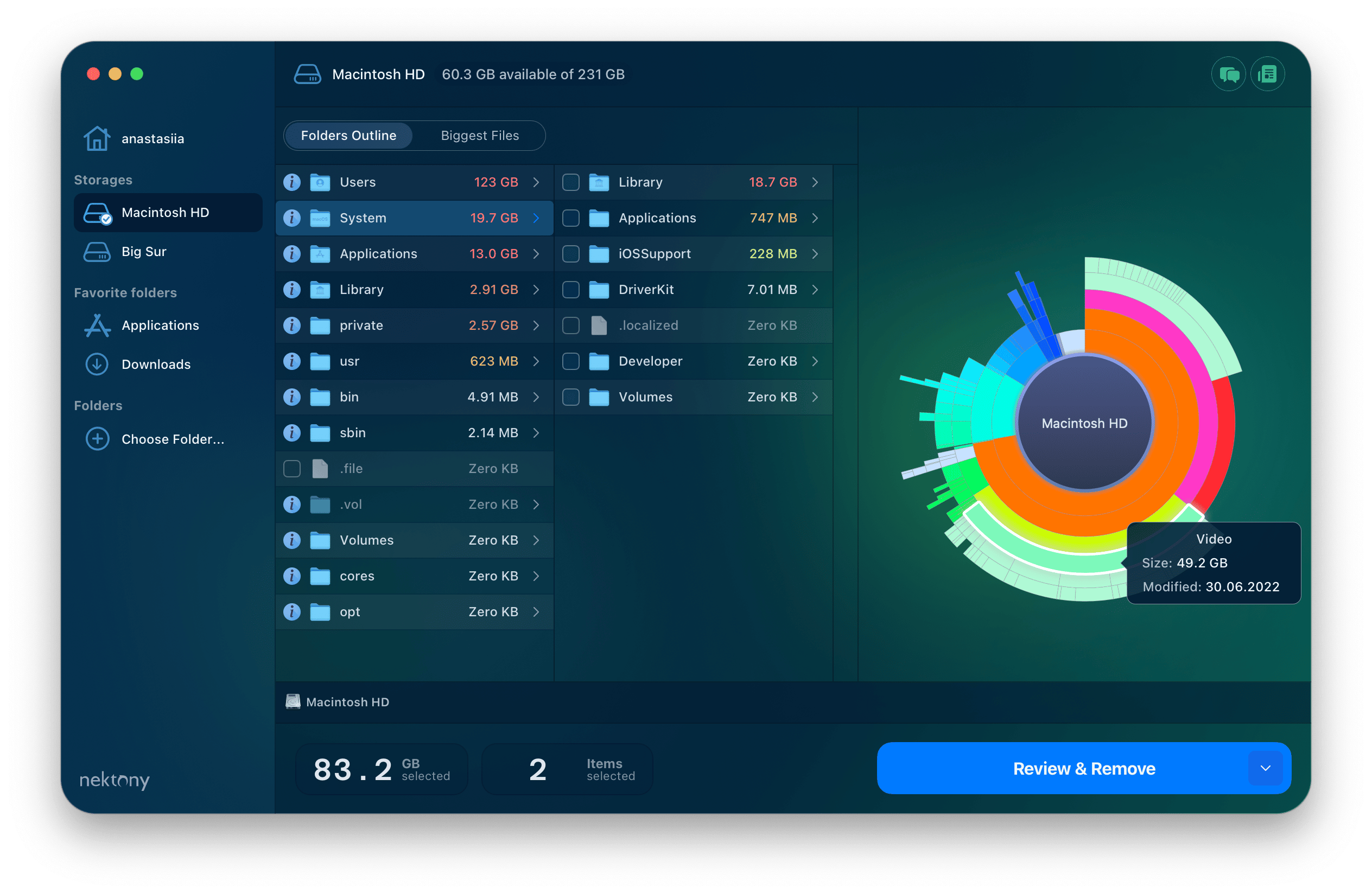Show info for opt folder
1372x894 pixels.
[x=291, y=612]
